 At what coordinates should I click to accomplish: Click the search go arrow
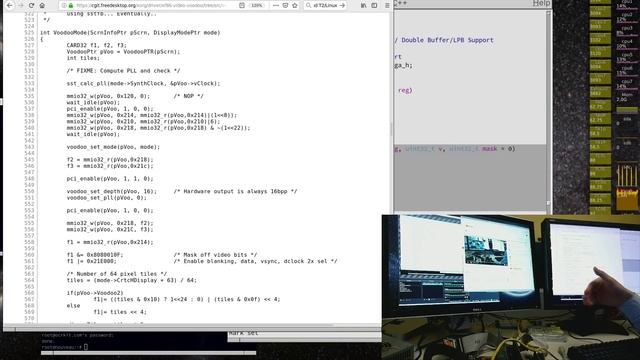click(342, 5)
